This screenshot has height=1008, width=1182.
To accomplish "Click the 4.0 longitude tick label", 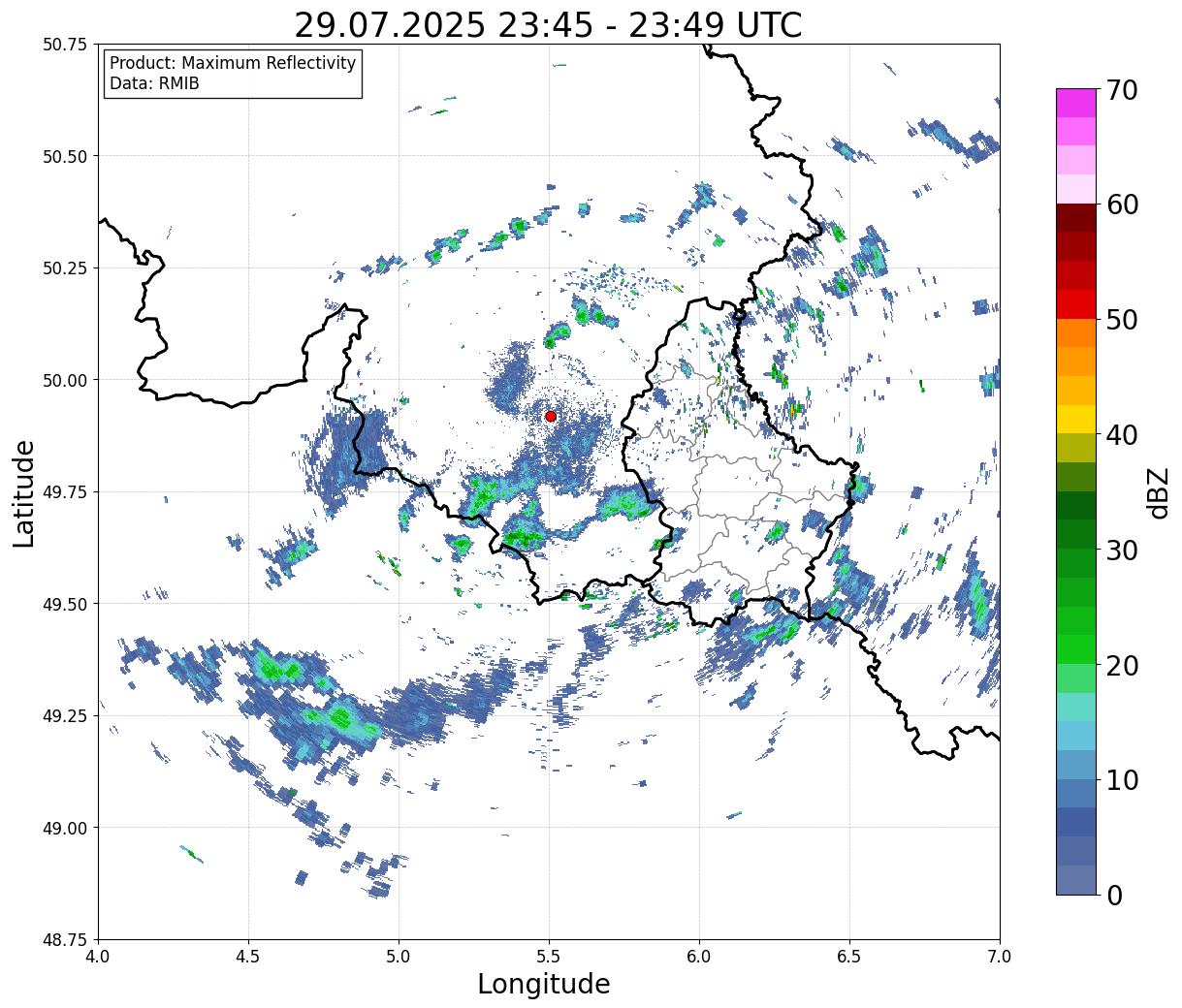I will pyautogui.click(x=98, y=957).
